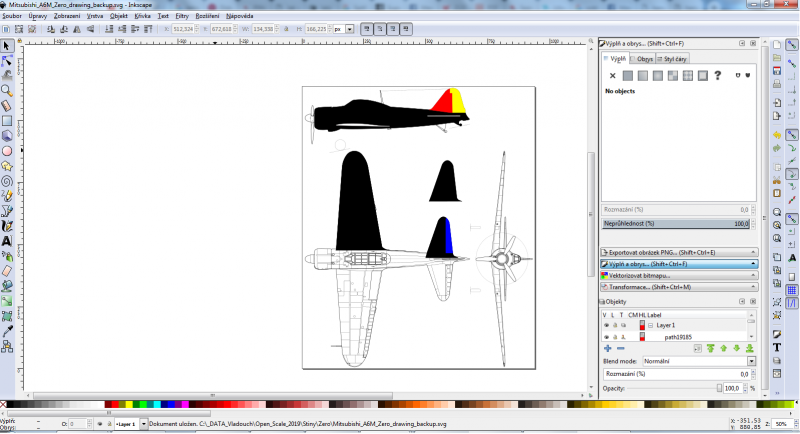Select the Node edit tool
The image size is (800, 434).
[7, 61]
